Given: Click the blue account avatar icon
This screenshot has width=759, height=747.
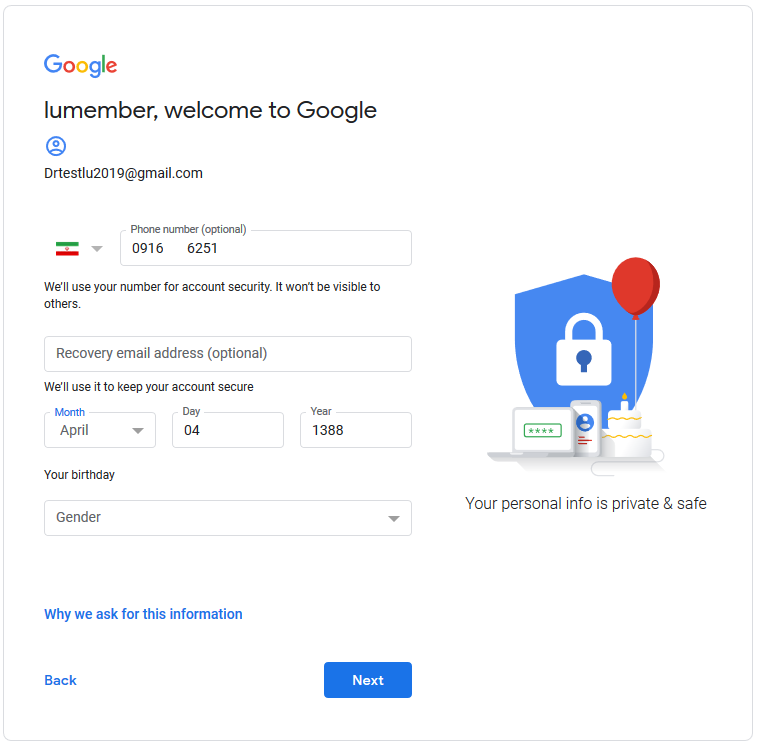Looking at the screenshot, I should tap(56, 146).
